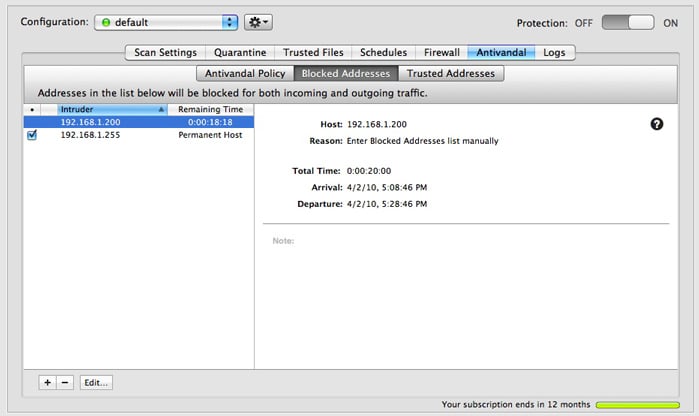This screenshot has height=416, width=699.
Task: Sort by the Intruder column header
Action: [112, 109]
